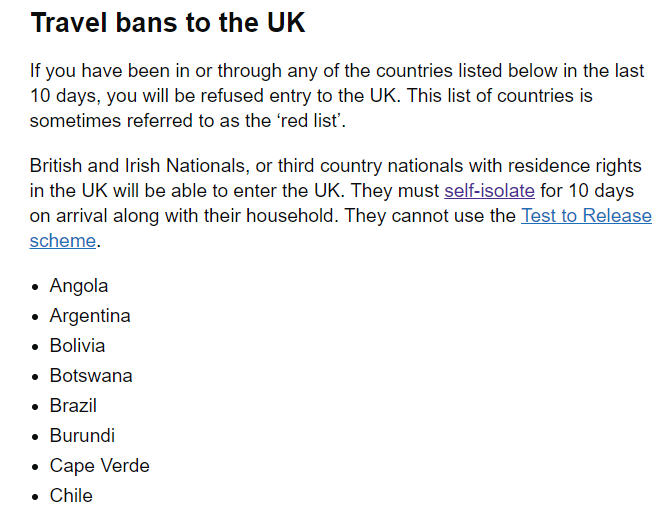Select the Argentina list item
This screenshot has height=512, width=667.
coord(90,316)
